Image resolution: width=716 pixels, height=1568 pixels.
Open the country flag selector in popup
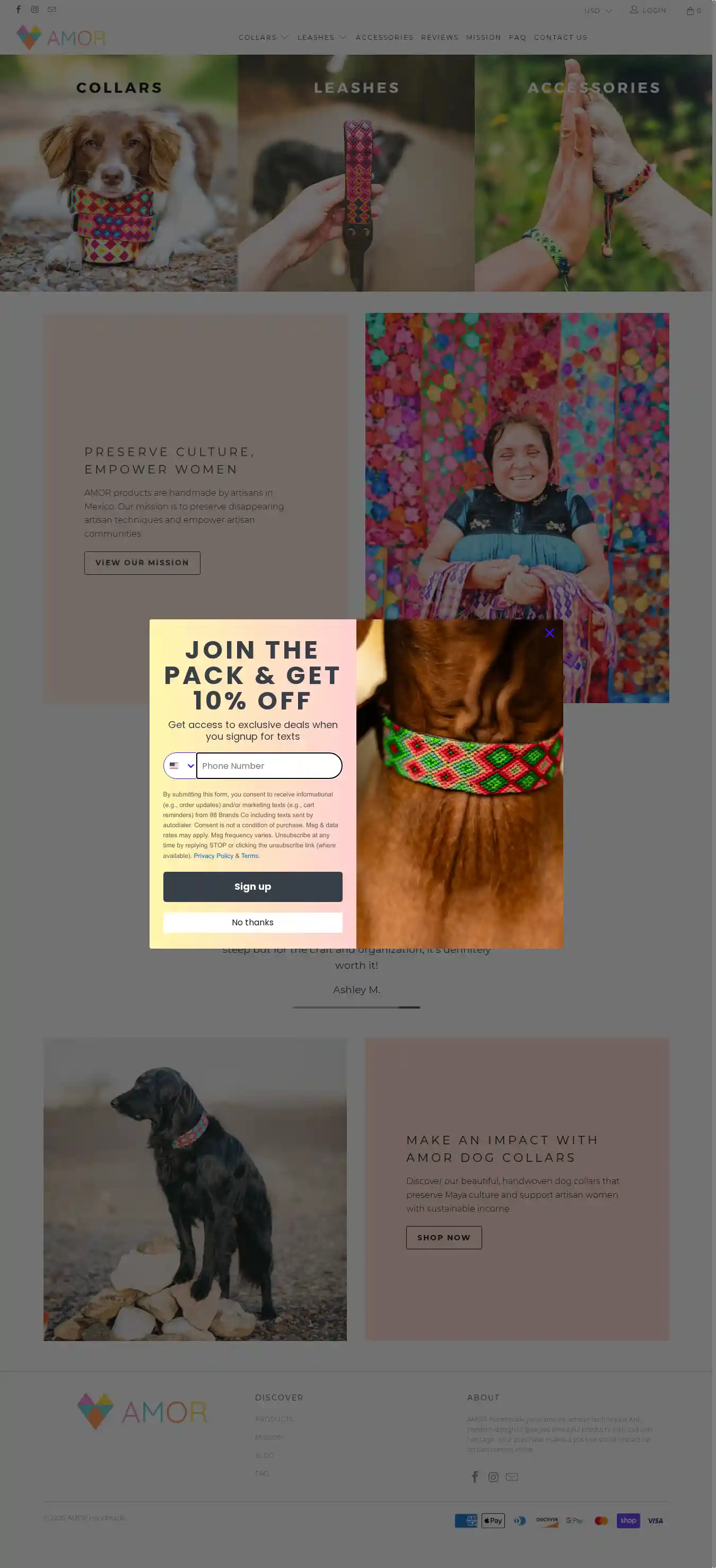181,766
